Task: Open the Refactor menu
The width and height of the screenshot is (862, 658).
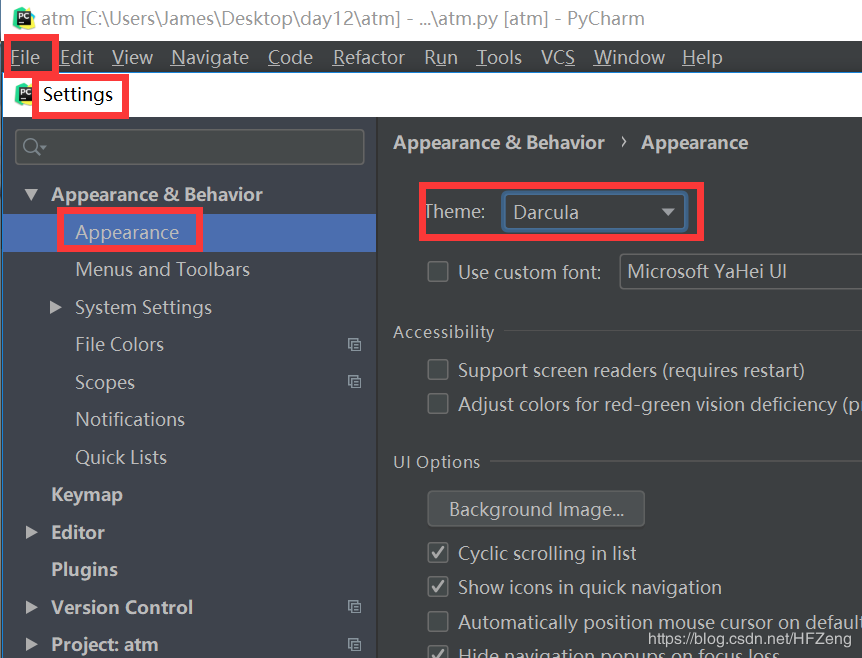Action: pyautogui.click(x=369, y=57)
